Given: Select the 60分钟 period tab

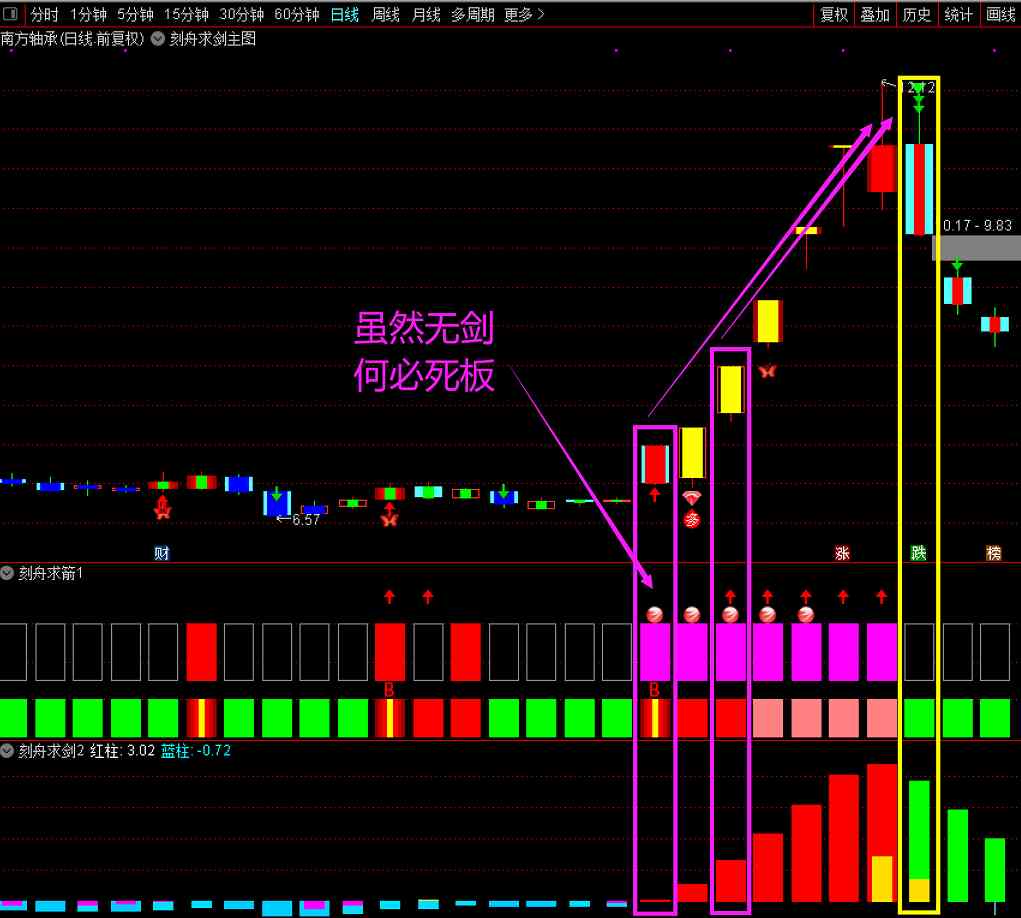Looking at the screenshot, I should [x=296, y=14].
